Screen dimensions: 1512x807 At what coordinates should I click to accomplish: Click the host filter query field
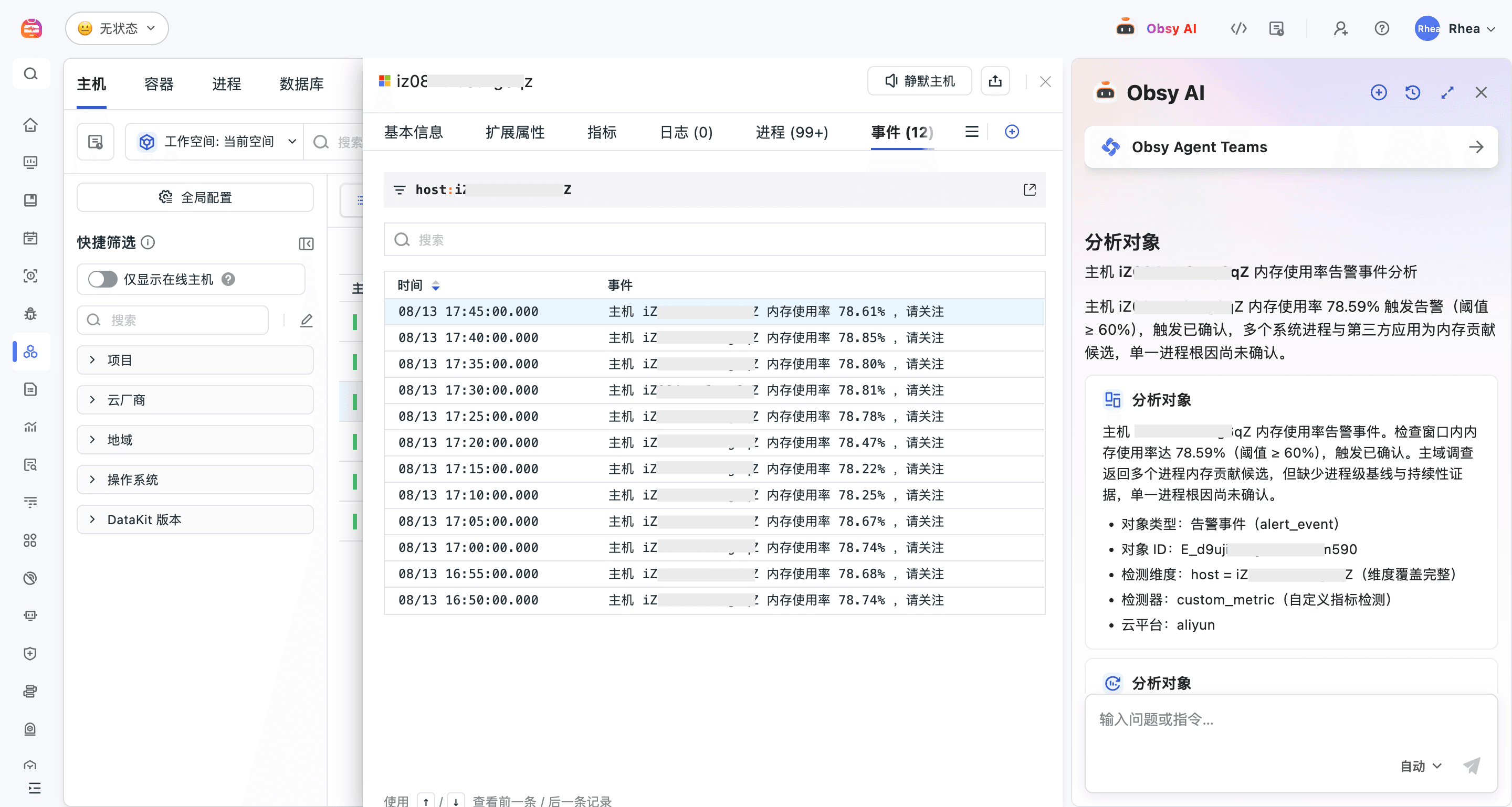[715, 190]
